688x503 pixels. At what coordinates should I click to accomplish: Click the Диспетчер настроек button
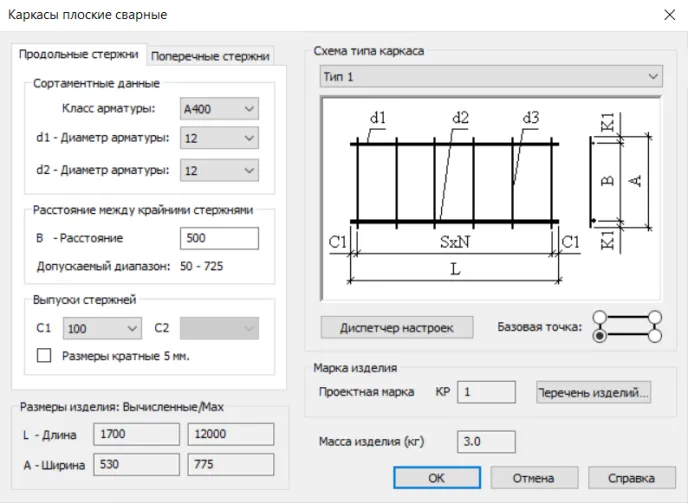(396, 328)
